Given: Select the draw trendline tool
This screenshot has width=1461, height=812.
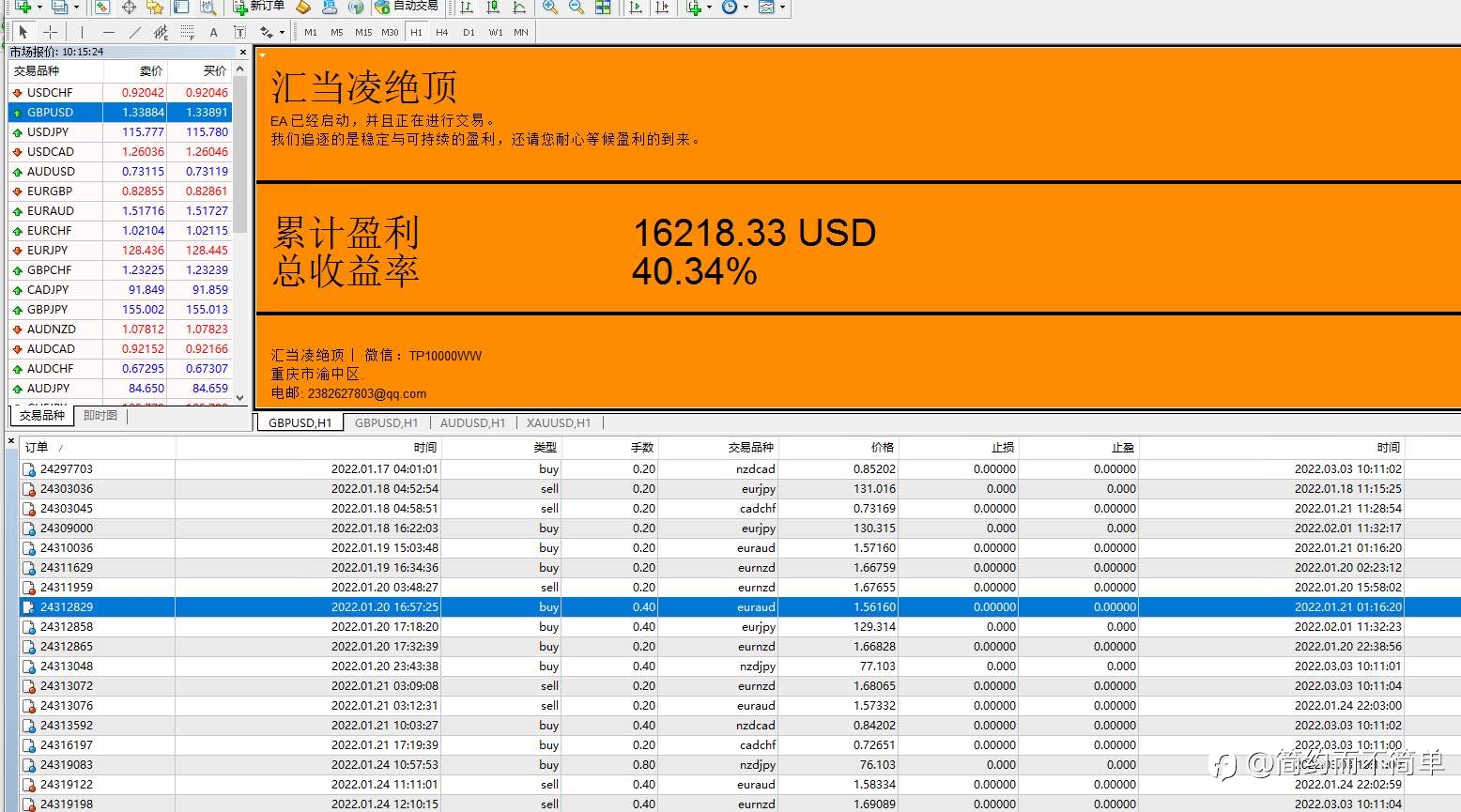Looking at the screenshot, I should pos(134,32).
